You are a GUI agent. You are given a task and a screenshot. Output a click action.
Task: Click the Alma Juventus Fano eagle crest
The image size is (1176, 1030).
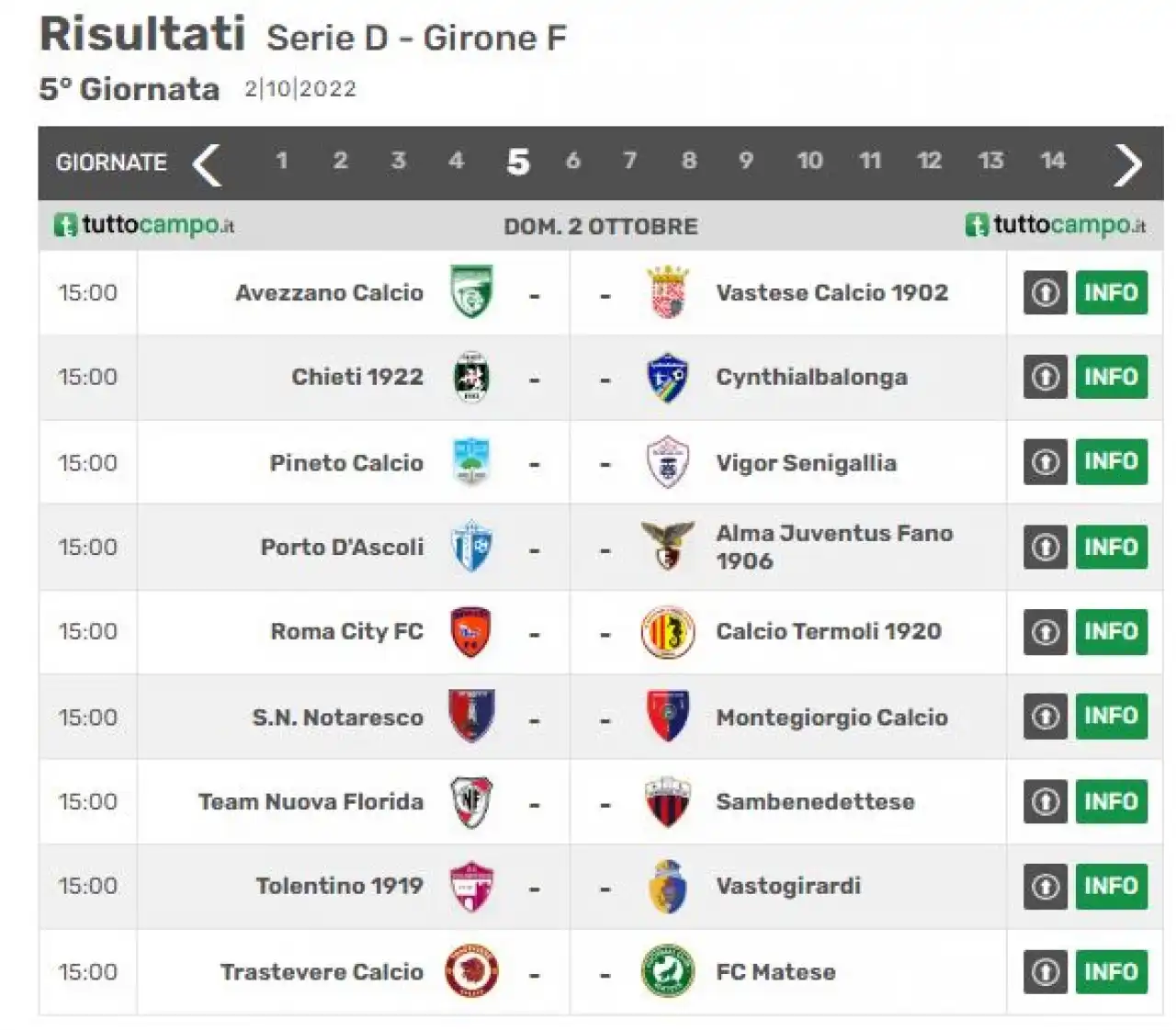(668, 546)
